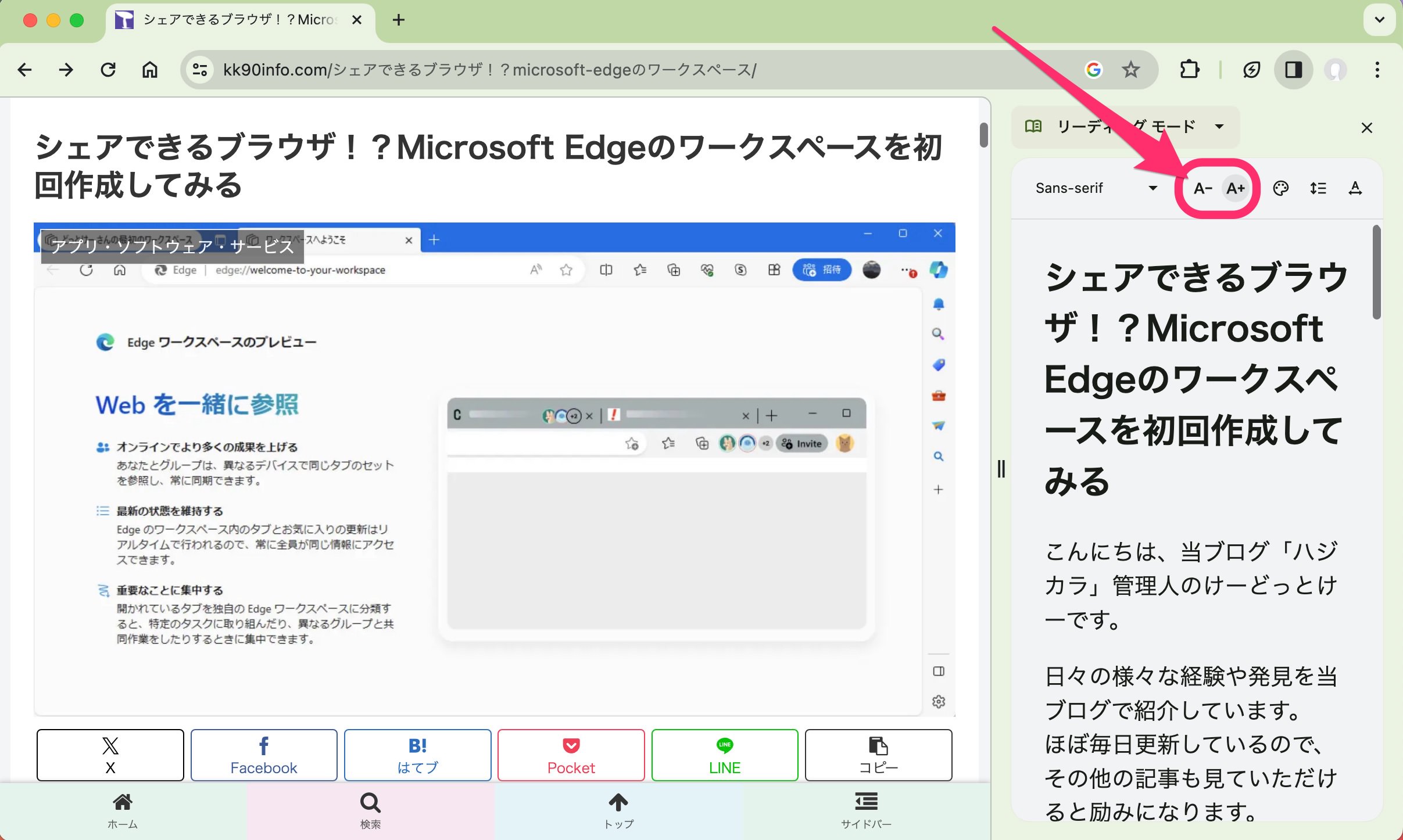Share the article on Facebook
This screenshot has width=1403, height=840.
point(264,755)
